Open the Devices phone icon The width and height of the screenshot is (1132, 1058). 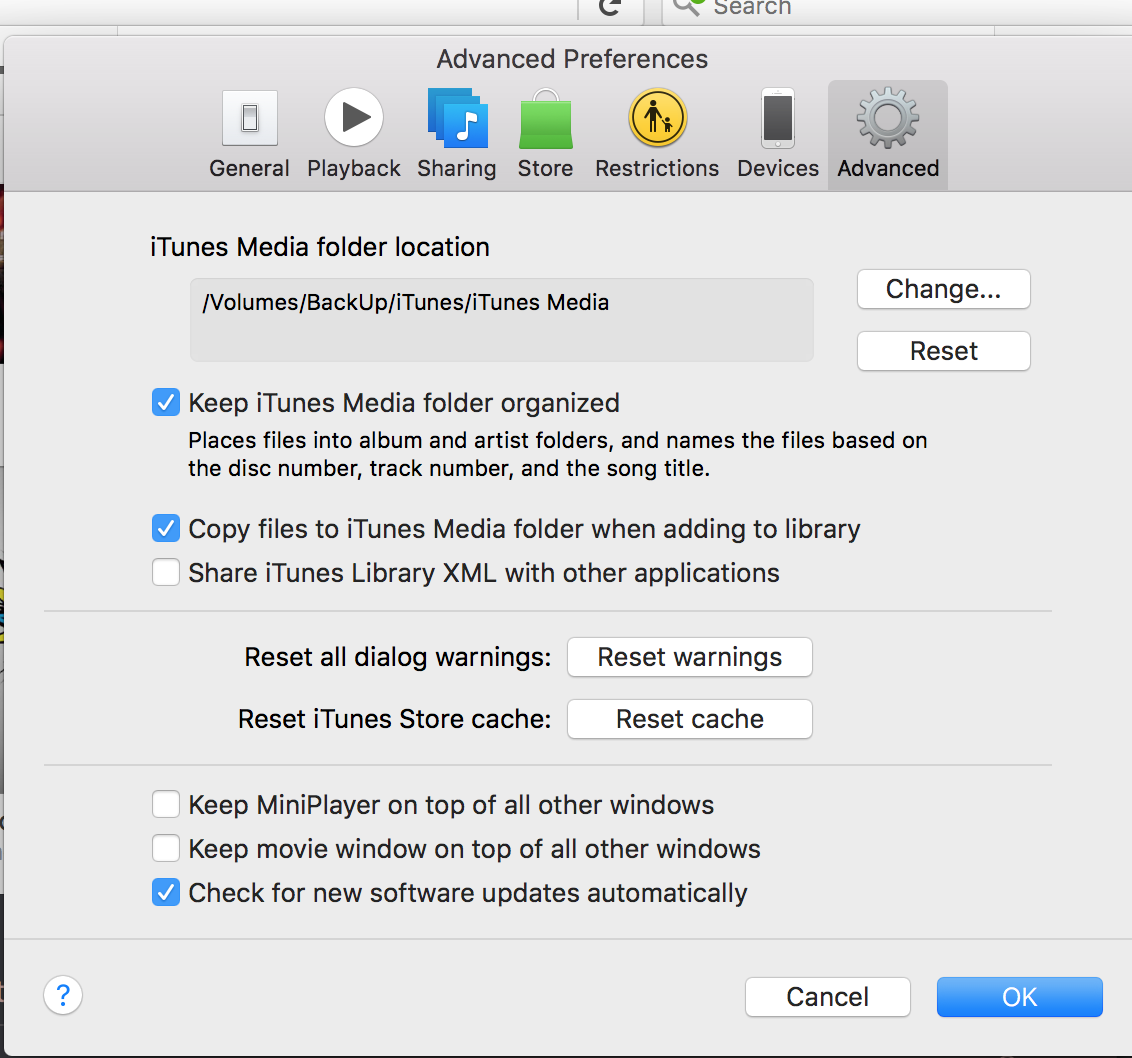[x=778, y=118]
